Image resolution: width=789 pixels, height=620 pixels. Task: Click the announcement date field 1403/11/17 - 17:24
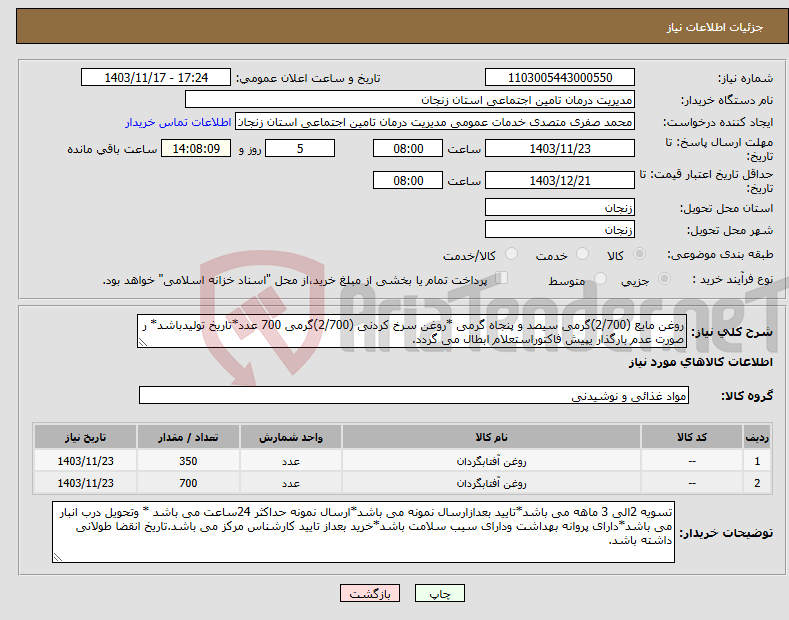point(156,78)
